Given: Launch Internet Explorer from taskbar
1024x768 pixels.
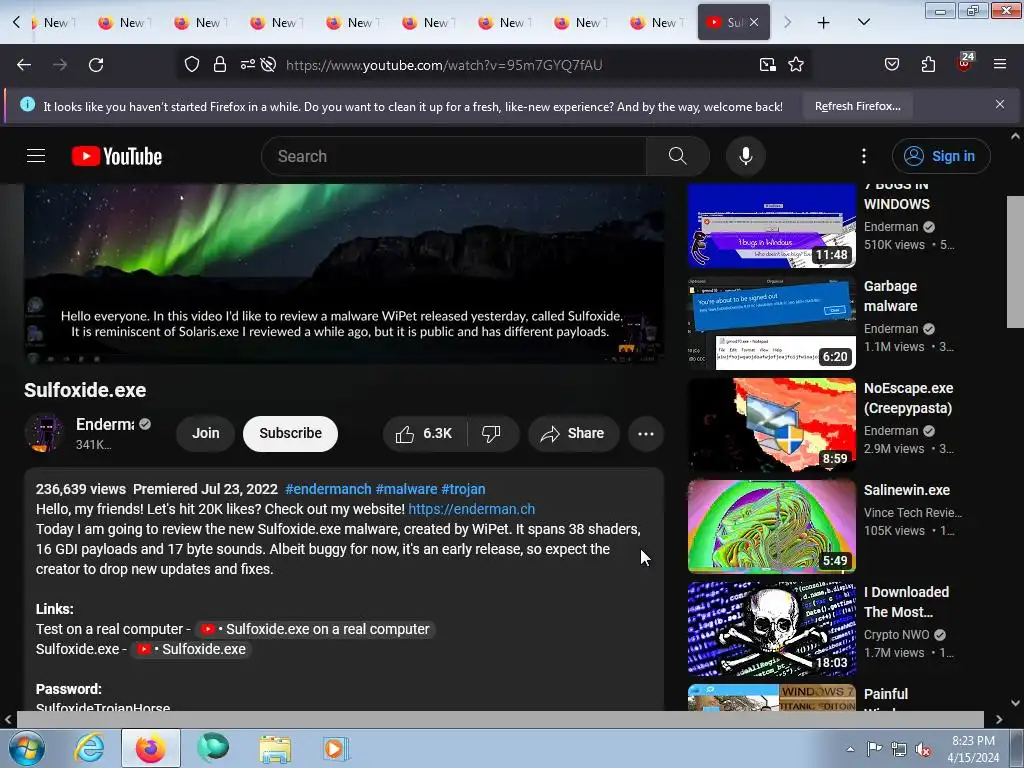Looking at the screenshot, I should pos(89,748).
